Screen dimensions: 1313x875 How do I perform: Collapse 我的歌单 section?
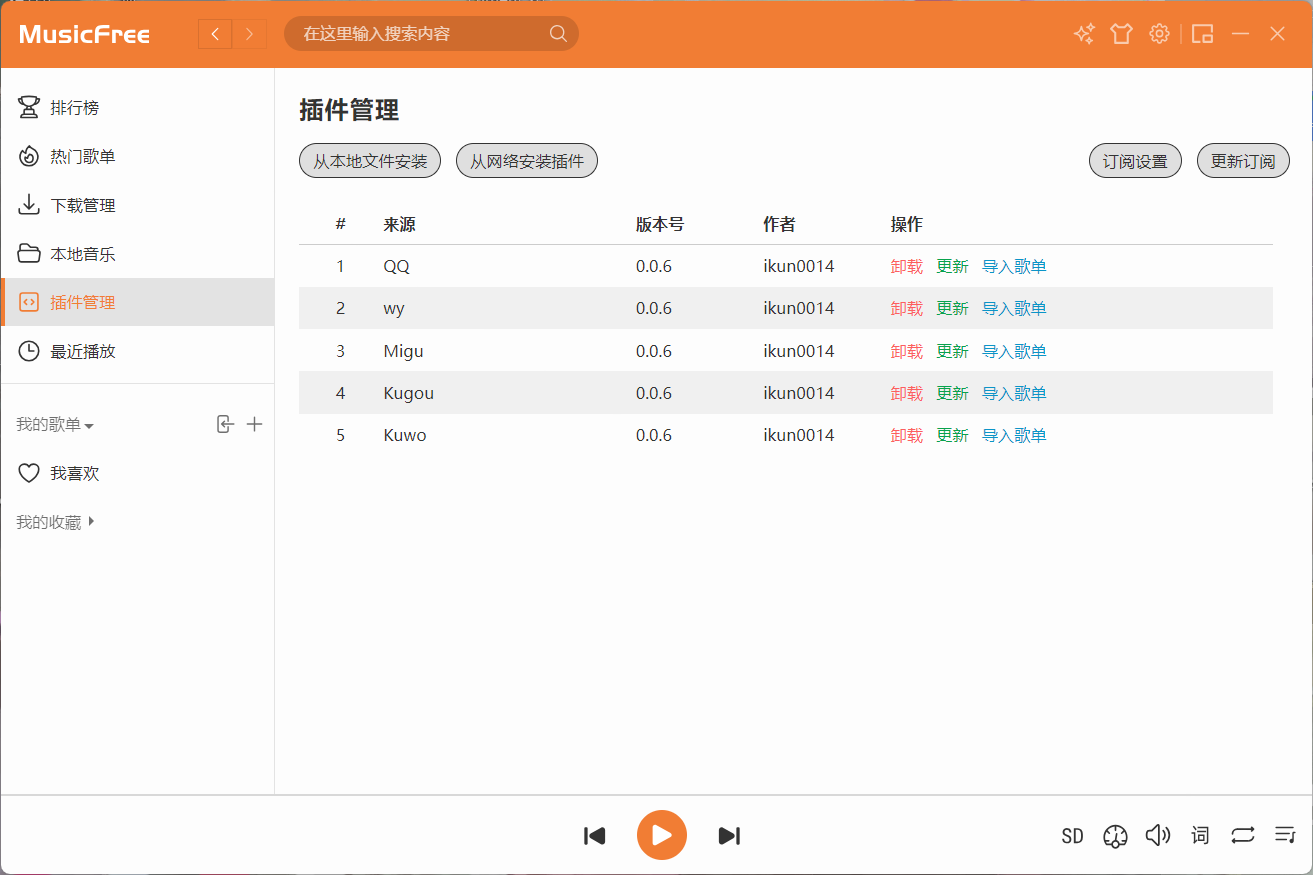tap(55, 425)
